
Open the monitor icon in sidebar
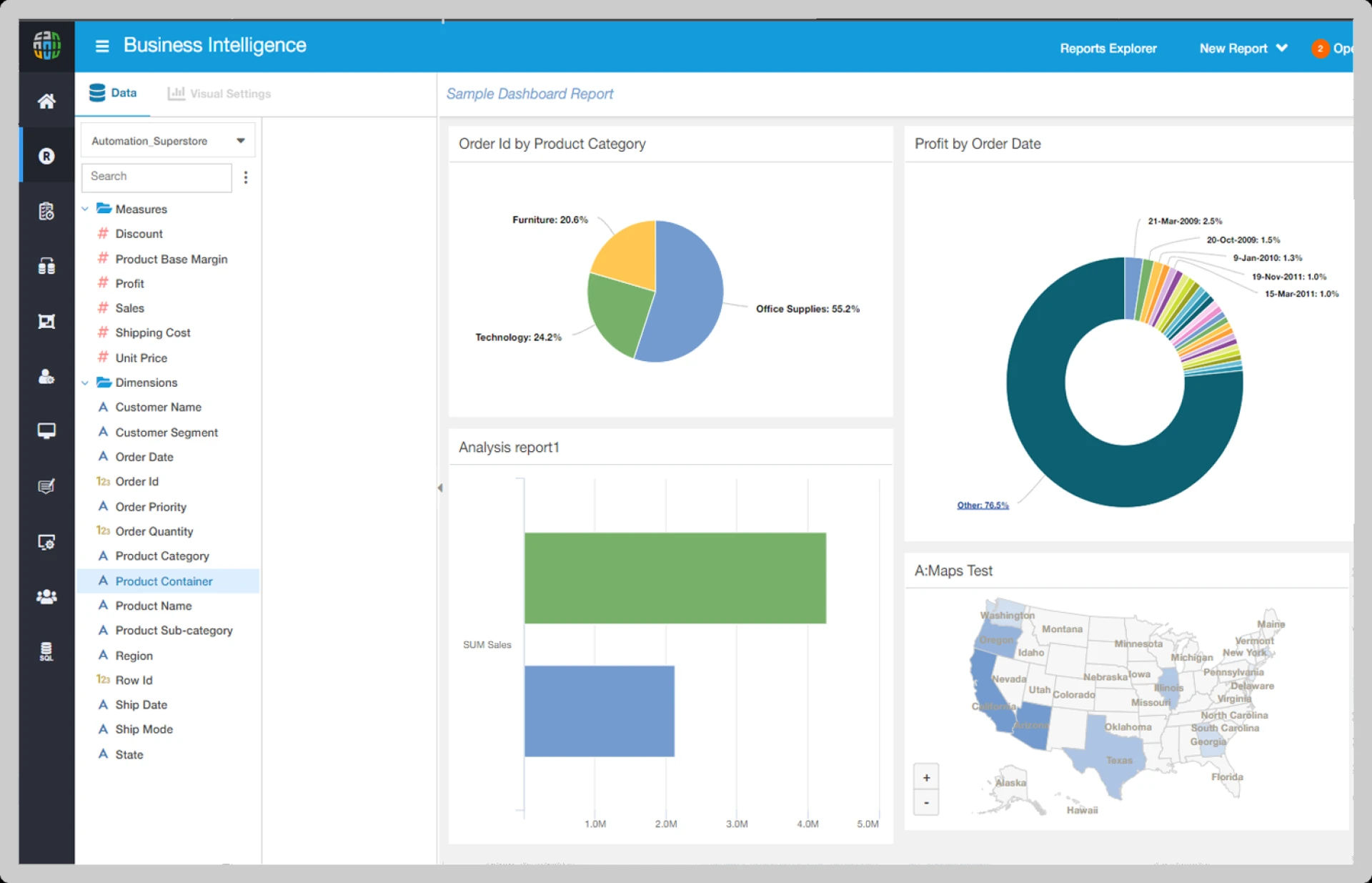46,431
